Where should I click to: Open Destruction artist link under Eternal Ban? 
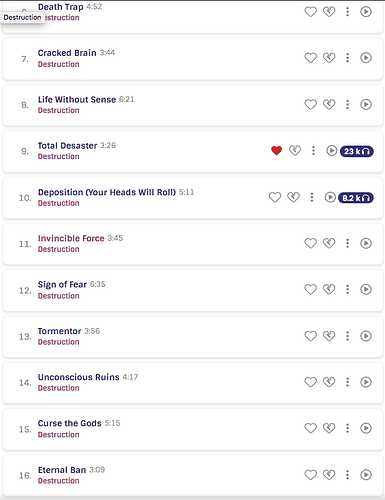[59, 481]
